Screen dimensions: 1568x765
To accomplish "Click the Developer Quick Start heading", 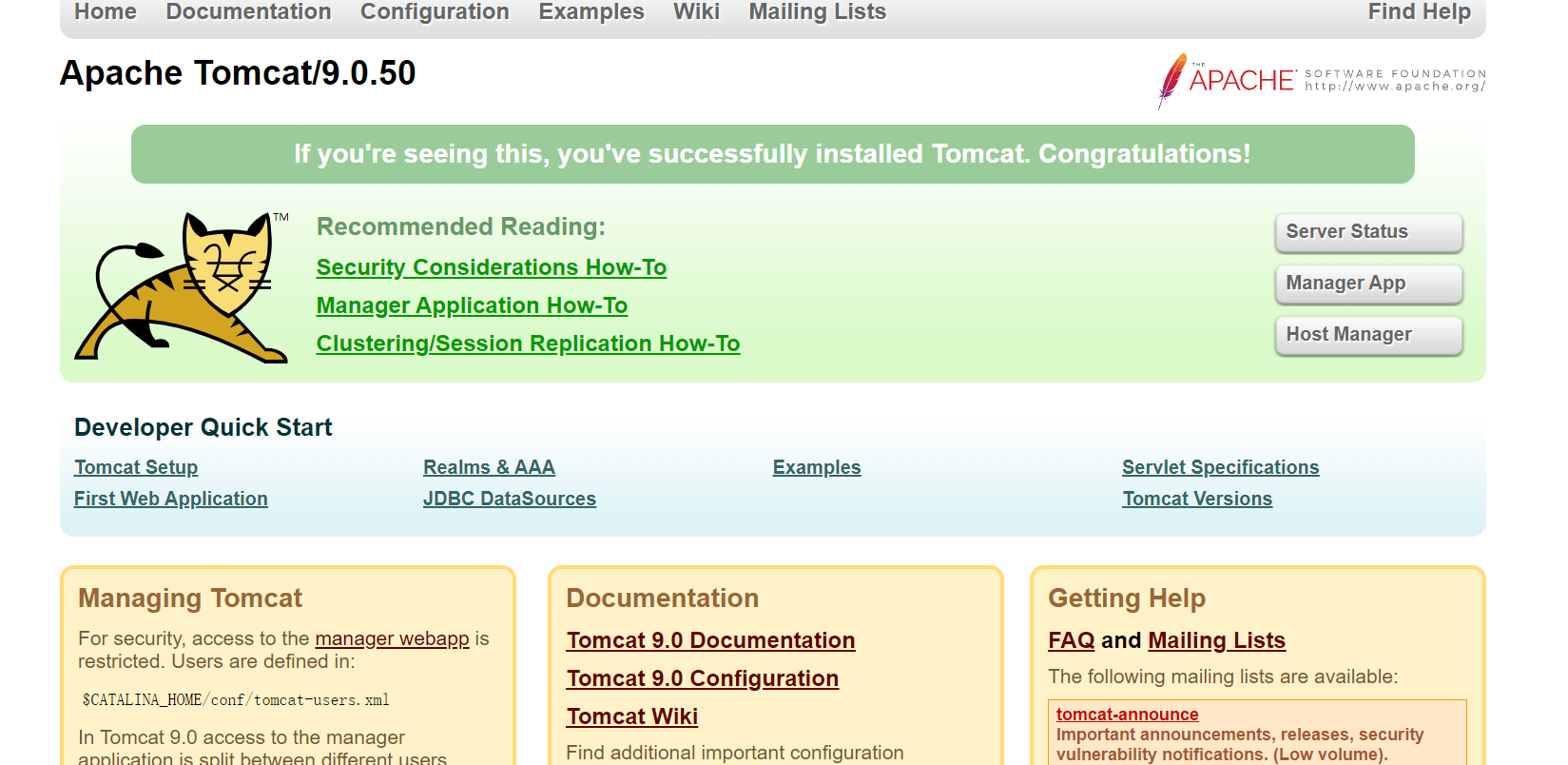I will pyautogui.click(x=203, y=427).
